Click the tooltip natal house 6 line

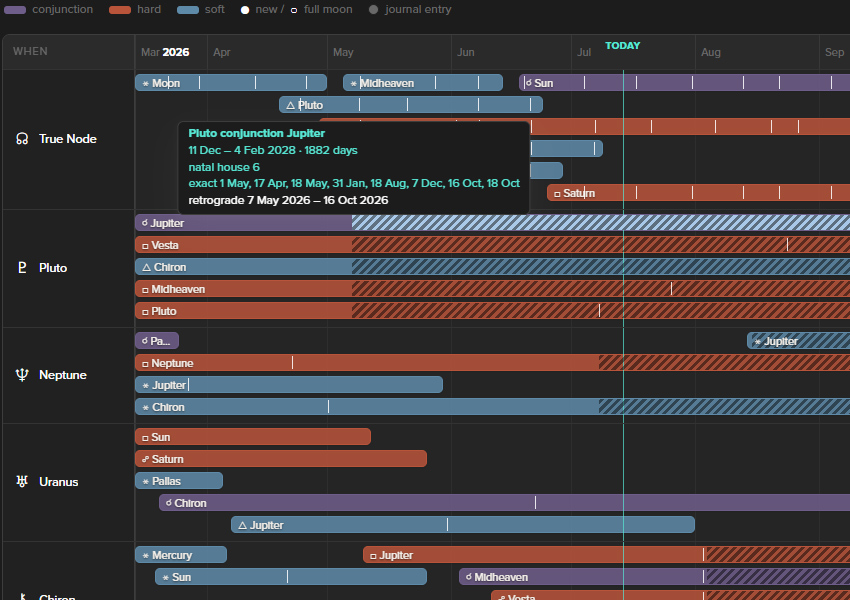pyautogui.click(x=224, y=167)
